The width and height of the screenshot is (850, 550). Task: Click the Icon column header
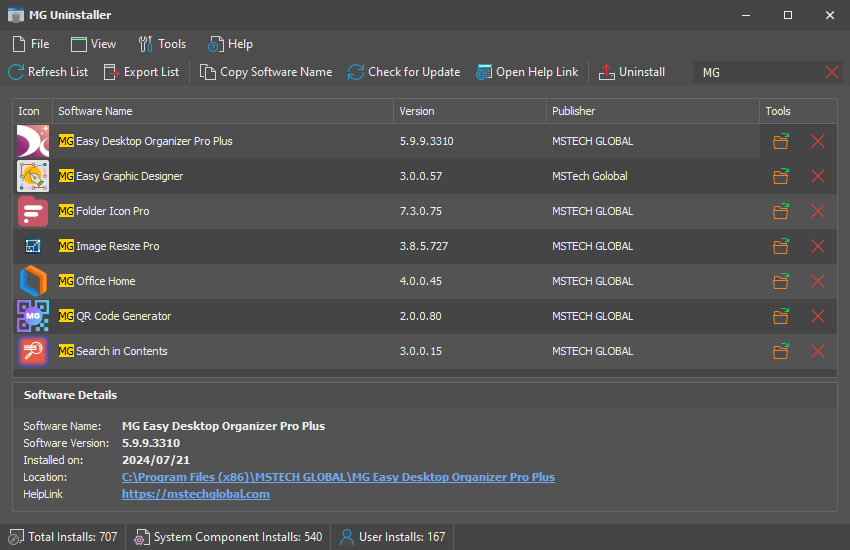pyautogui.click(x=33, y=111)
